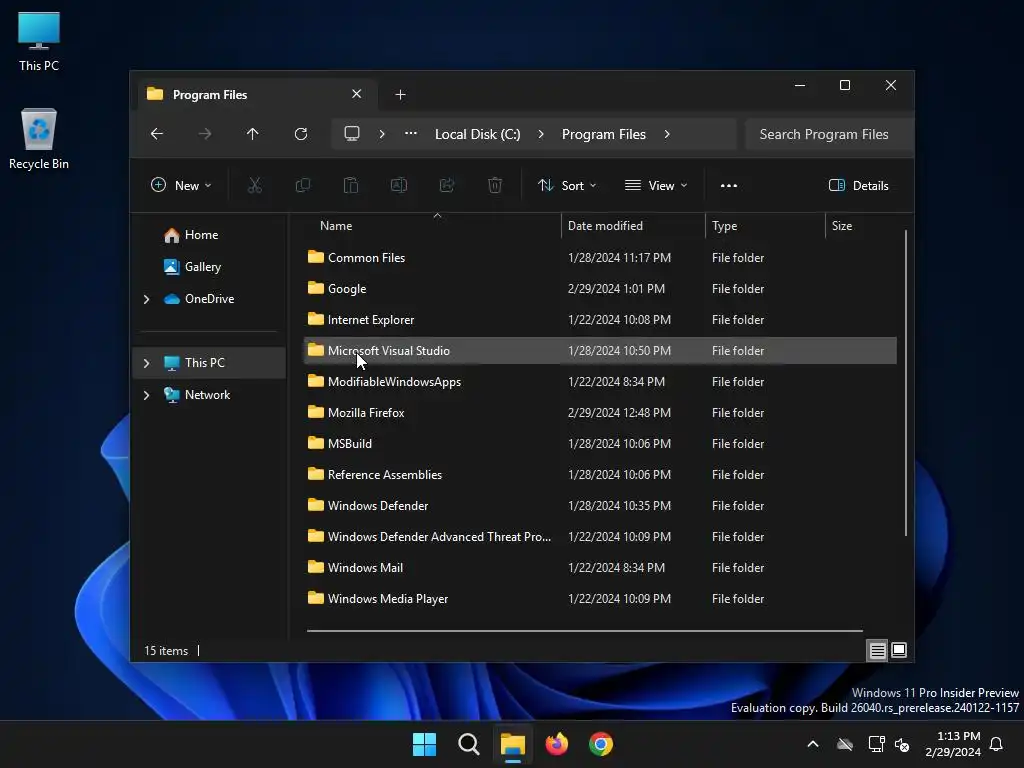This screenshot has height=768, width=1024.
Task: Select Recycle Bin desktop icon
Action: [x=39, y=138]
